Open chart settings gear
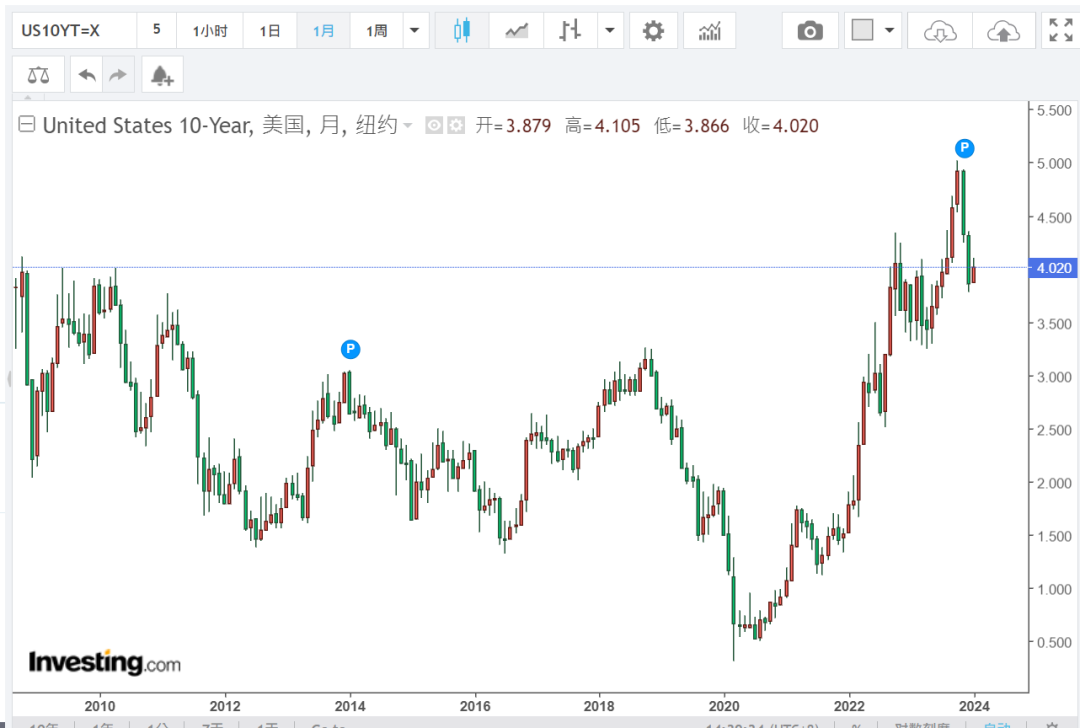The height and width of the screenshot is (728, 1080). pos(653,31)
